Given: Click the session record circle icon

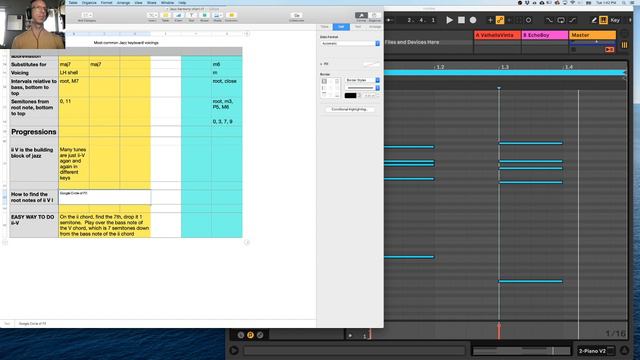Looking at the screenshot, I should (528, 20).
